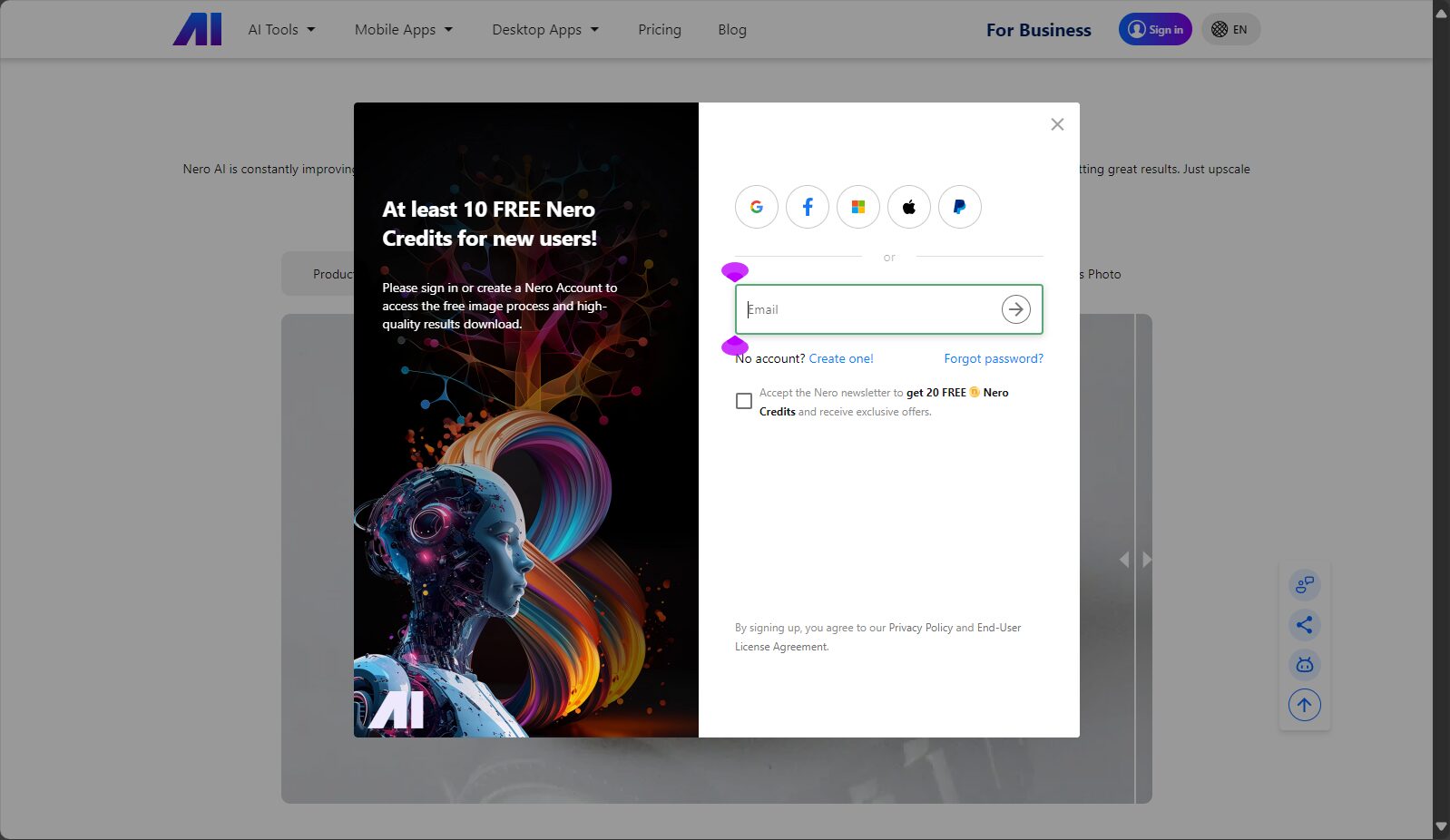This screenshot has width=1450, height=840.
Task: Sign in with Facebook icon
Action: pos(808,207)
